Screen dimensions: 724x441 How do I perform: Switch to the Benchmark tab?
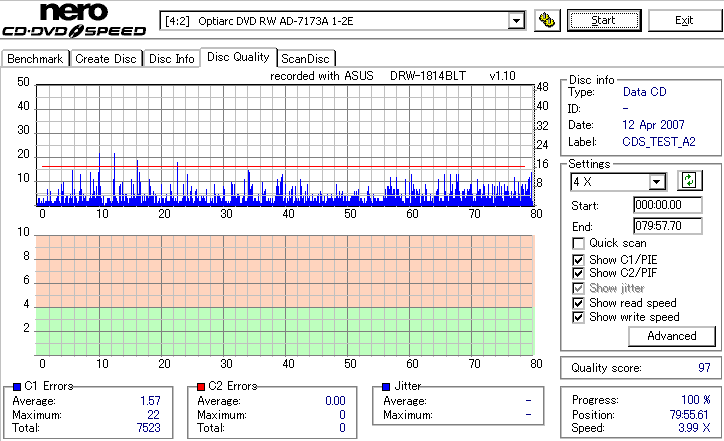click(x=35, y=59)
